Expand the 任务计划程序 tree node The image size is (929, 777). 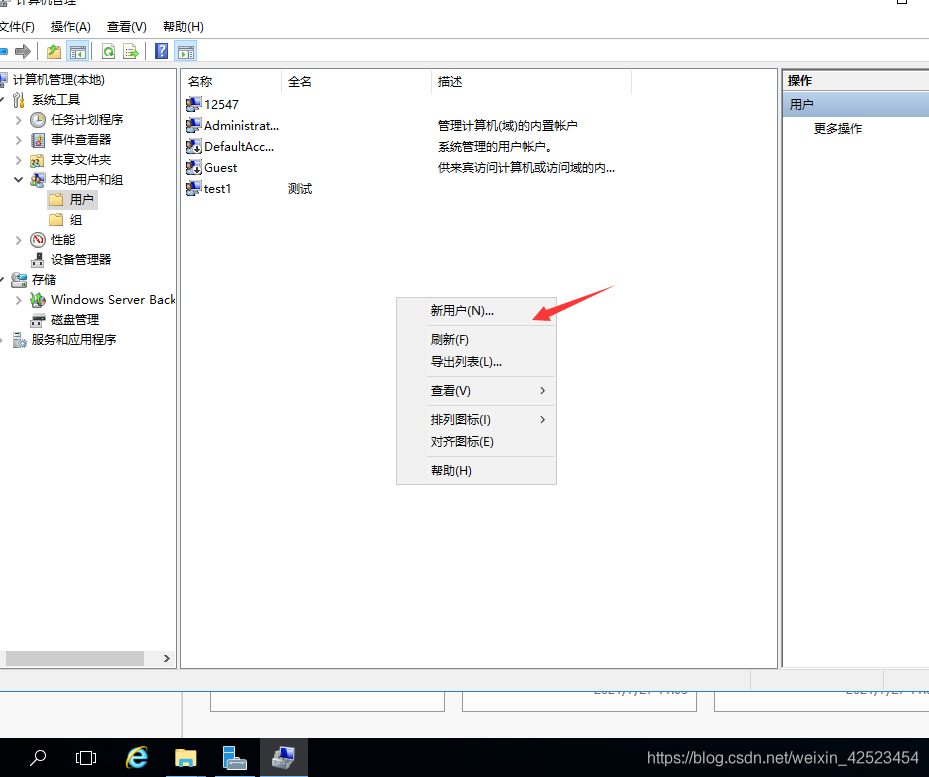18,119
